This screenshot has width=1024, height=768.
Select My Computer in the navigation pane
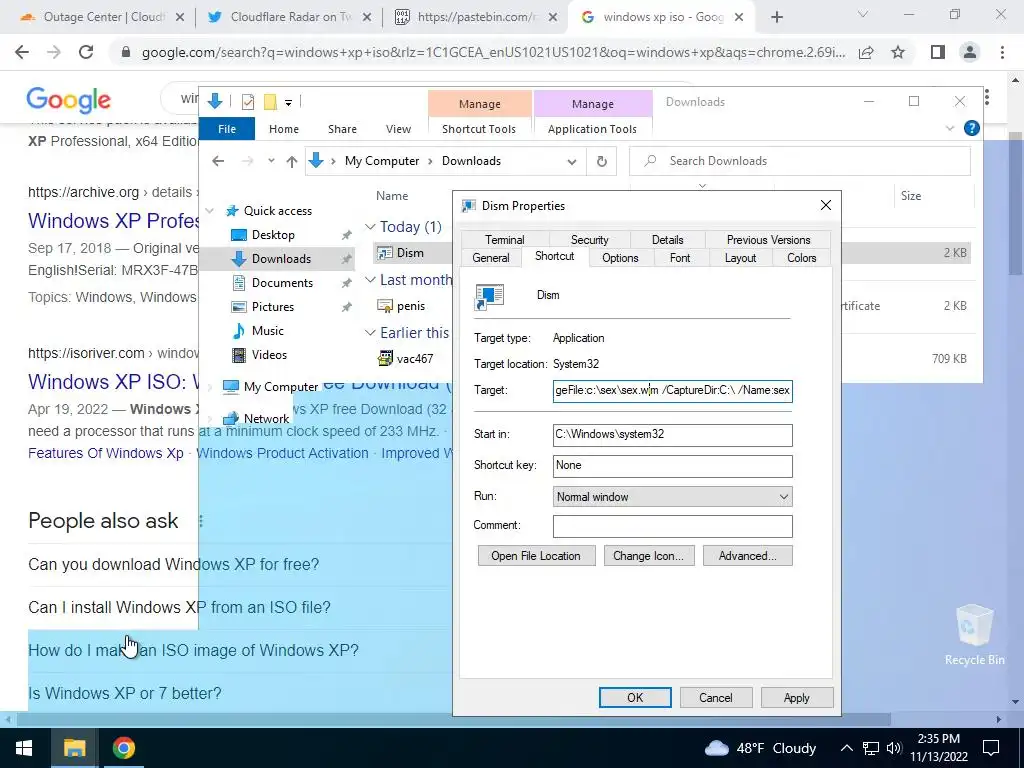pyautogui.click(x=280, y=387)
